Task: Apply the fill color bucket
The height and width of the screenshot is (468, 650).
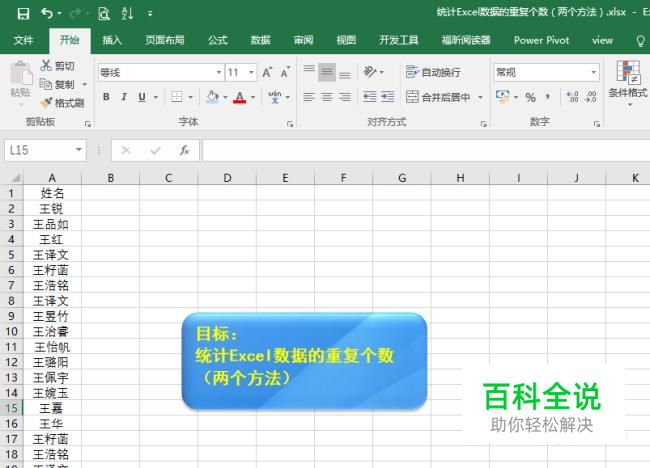Action: pyautogui.click(x=212, y=97)
